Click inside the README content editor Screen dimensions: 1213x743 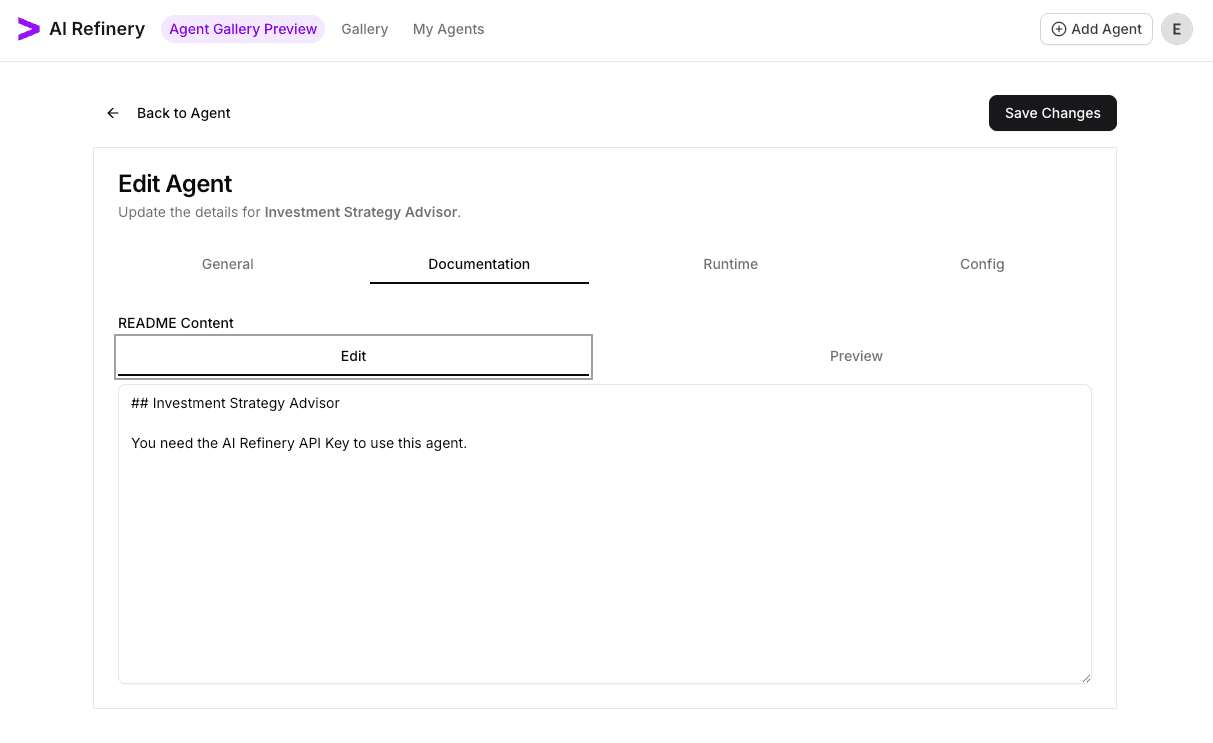pyautogui.click(x=600, y=530)
